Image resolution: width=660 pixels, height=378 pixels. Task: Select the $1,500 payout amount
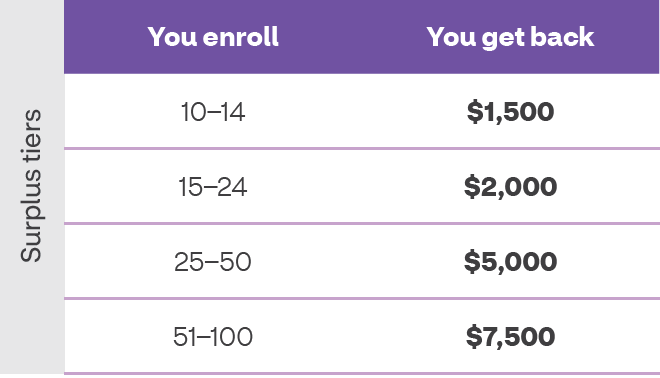[510, 112]
